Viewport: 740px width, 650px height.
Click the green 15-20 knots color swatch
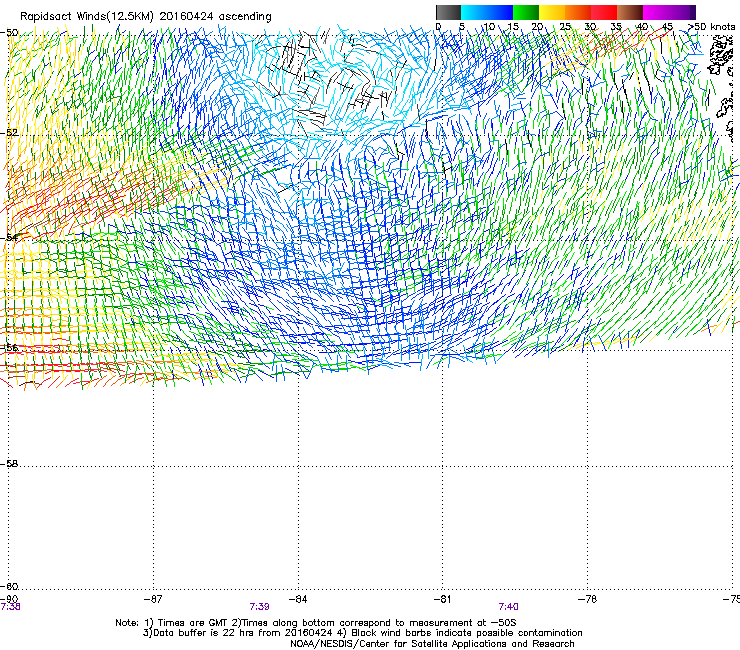pos(526,12)
